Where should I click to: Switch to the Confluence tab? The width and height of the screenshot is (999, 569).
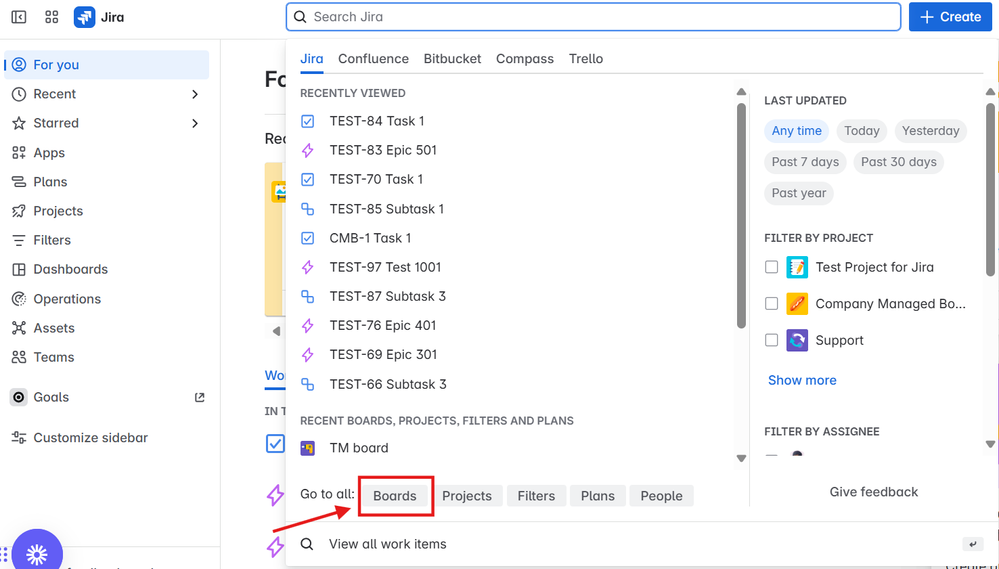pos(373,59)
